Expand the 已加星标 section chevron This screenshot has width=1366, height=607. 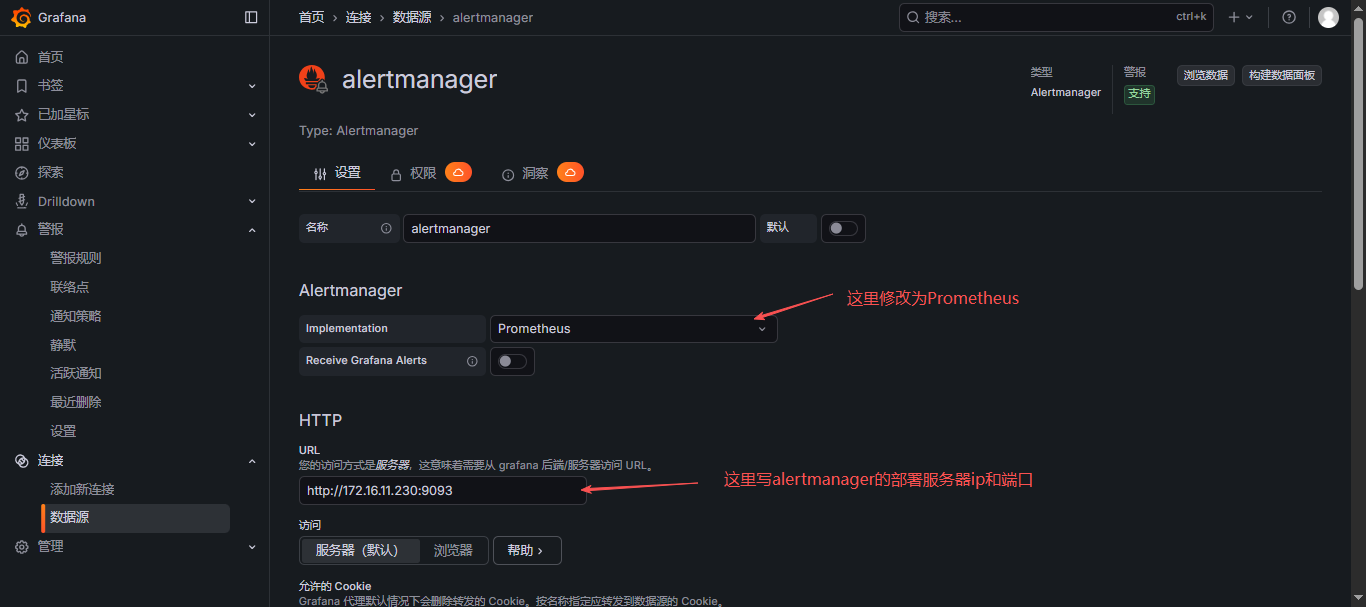[x=252, y=115]
